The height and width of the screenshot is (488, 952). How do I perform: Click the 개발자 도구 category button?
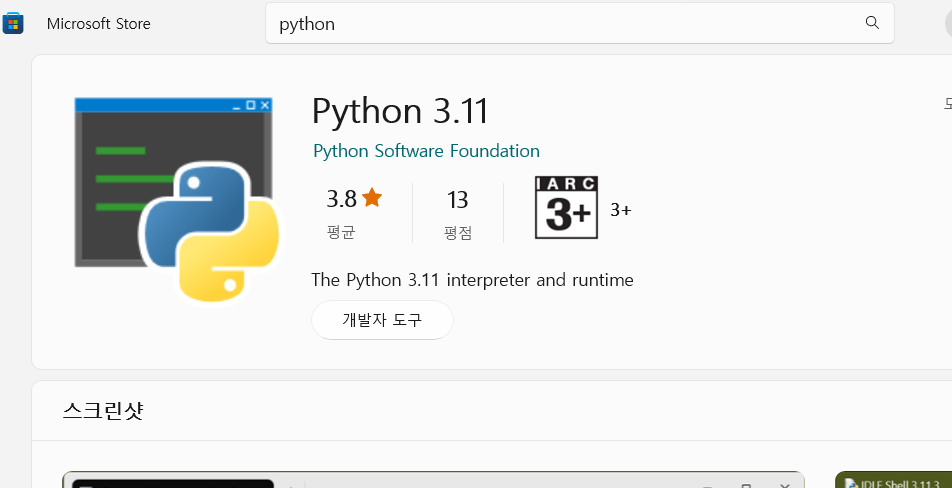(x=382, y=320)
